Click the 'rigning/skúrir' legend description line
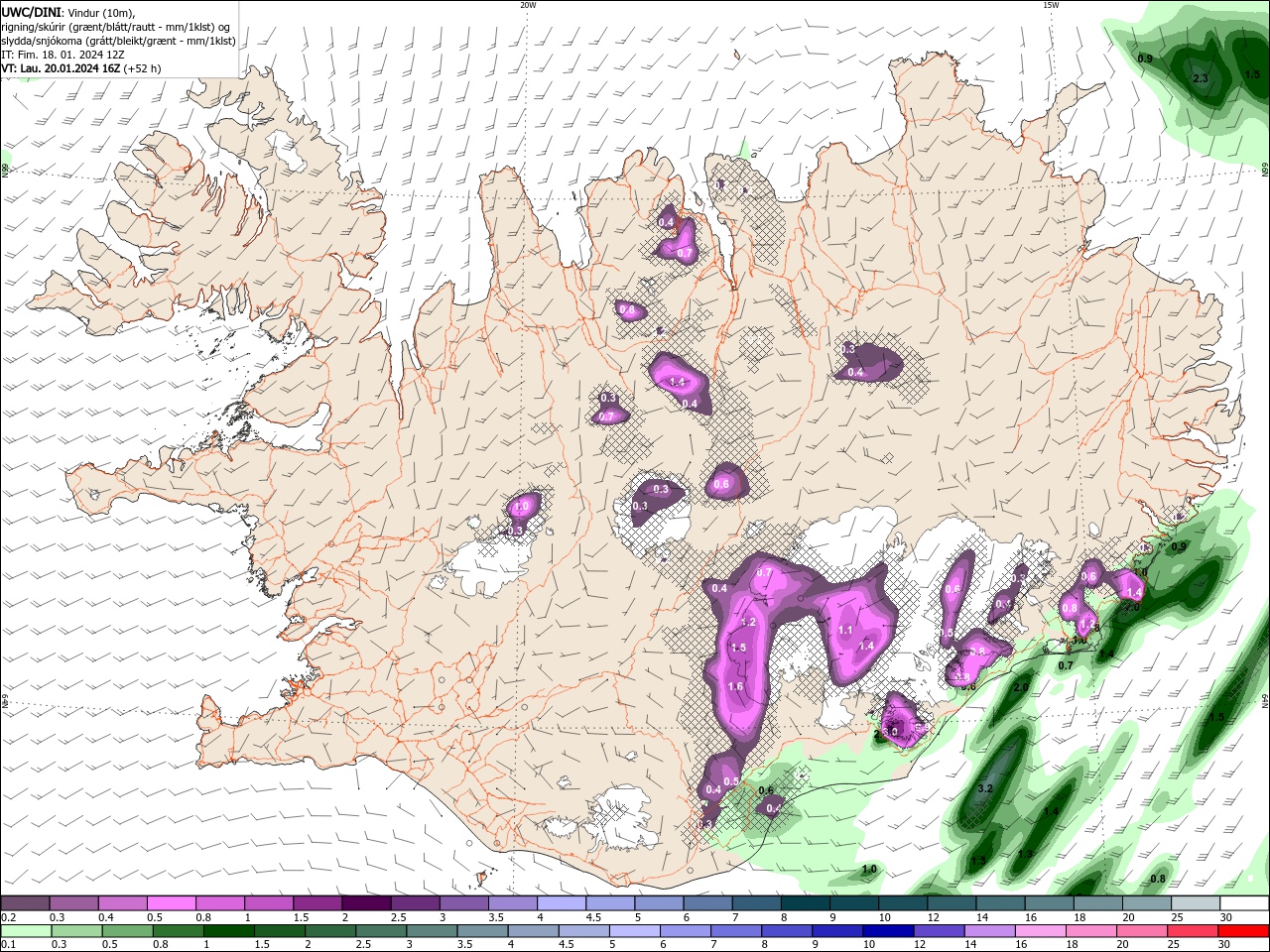 117,26
